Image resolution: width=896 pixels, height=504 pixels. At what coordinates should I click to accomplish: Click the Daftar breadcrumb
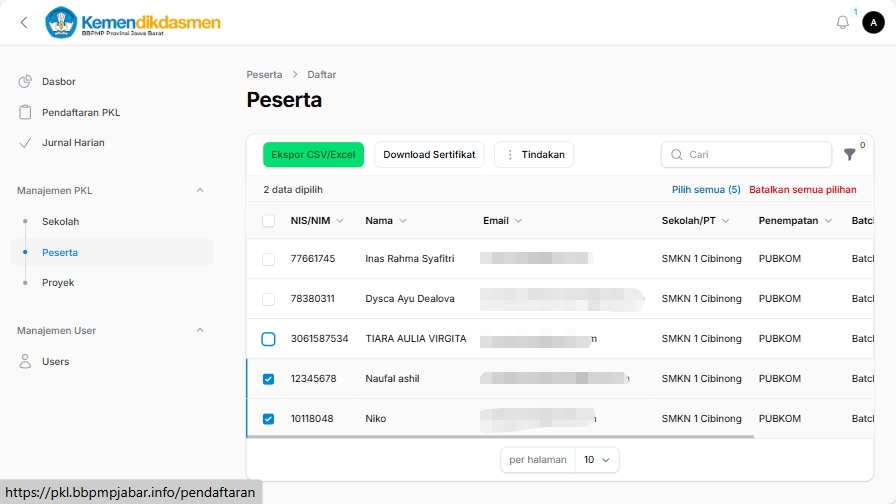(322, 75)
